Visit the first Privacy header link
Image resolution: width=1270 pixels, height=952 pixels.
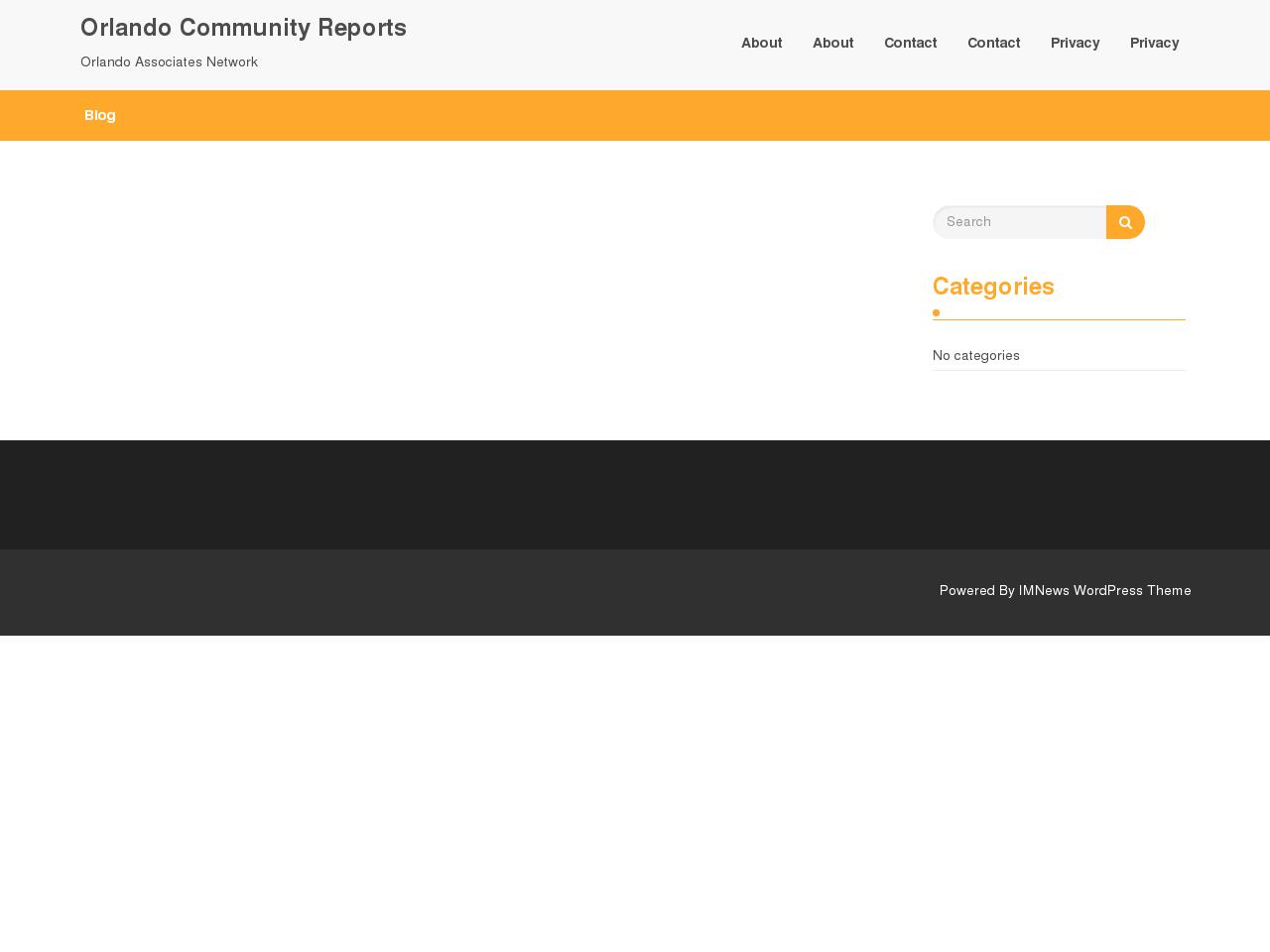1076,43
